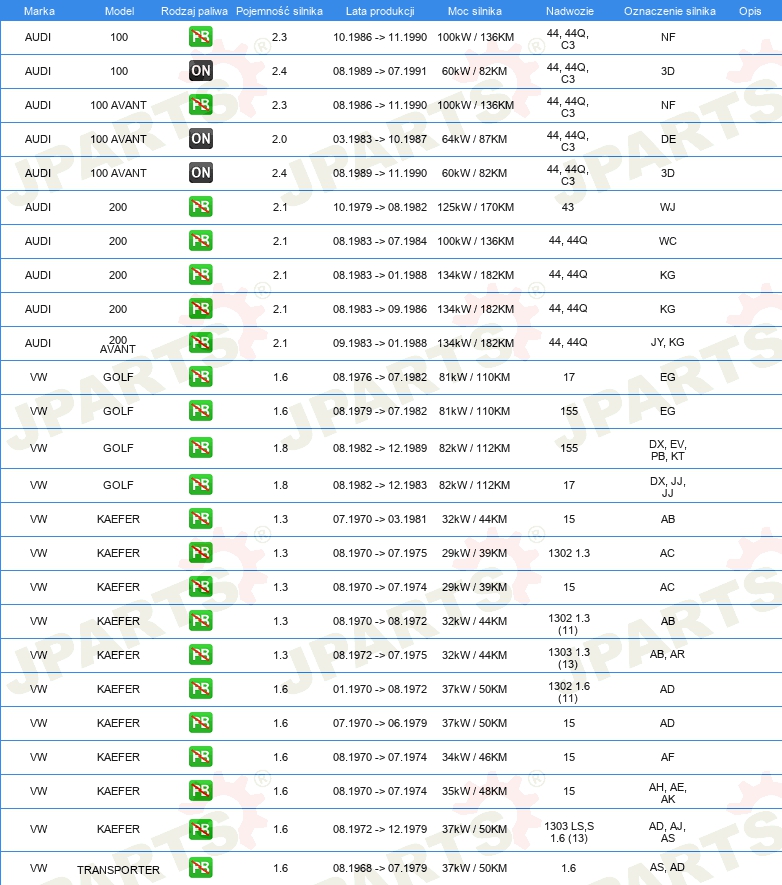The width and height of the screenshot is (782, 885).
Task: Click diesel ON icon in AUDI 100 AVANT 2.0 row
Action: pos(201,139)
